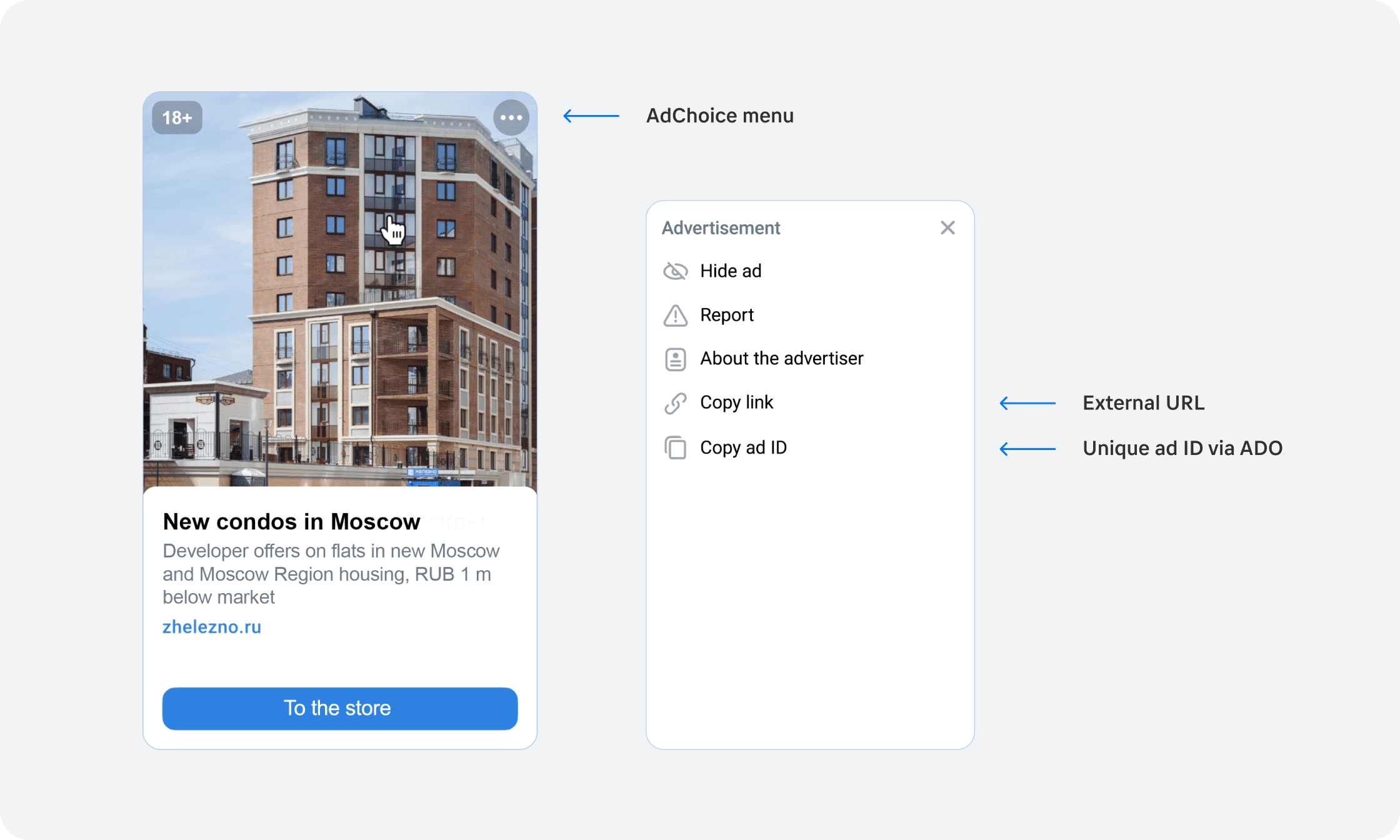The width and height of the screenshot is (1400, 840).
Task: Click the copy ad ID icon
Action: tap(675, 448)
